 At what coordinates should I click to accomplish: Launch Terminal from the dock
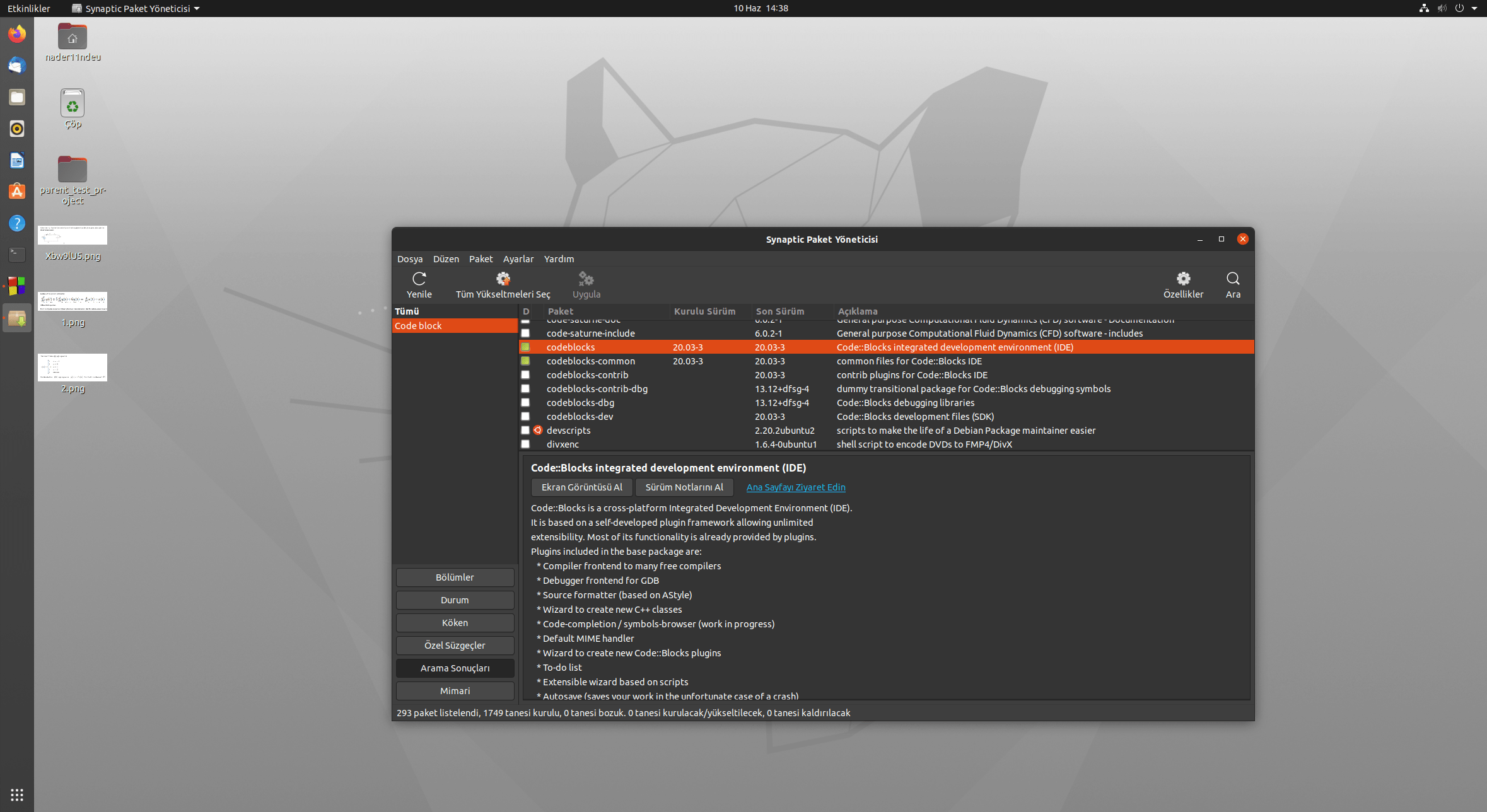coord(17,255)
